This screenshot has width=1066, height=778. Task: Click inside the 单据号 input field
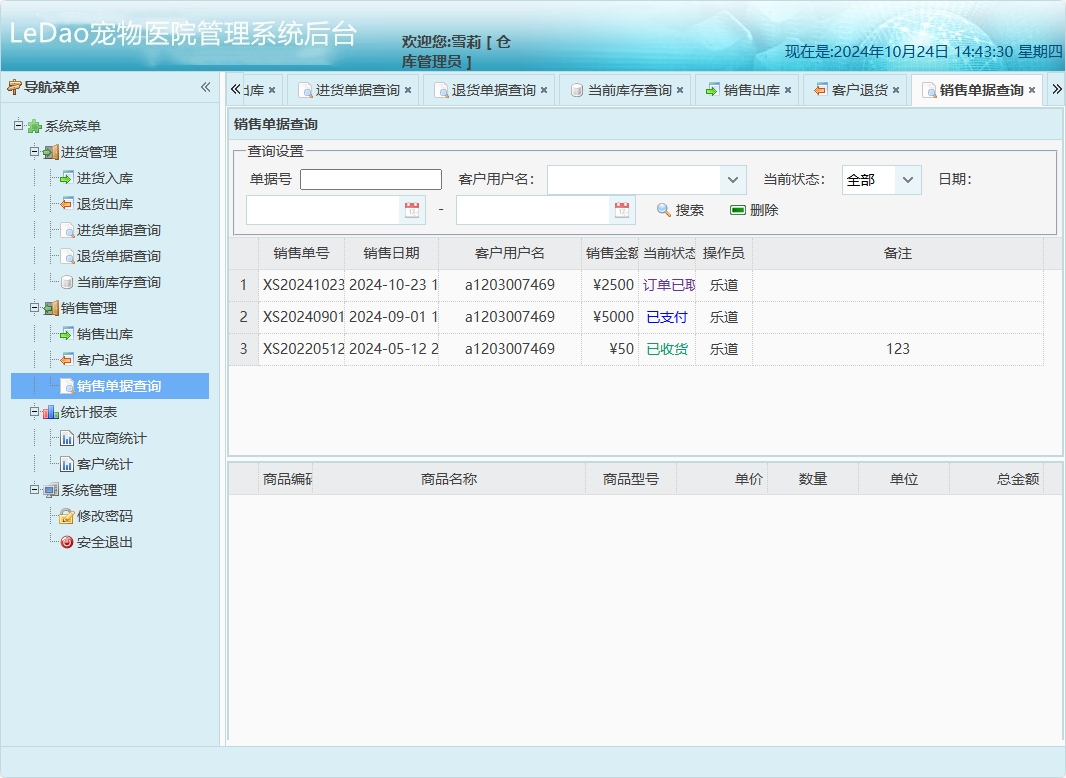tap(370, 178)
